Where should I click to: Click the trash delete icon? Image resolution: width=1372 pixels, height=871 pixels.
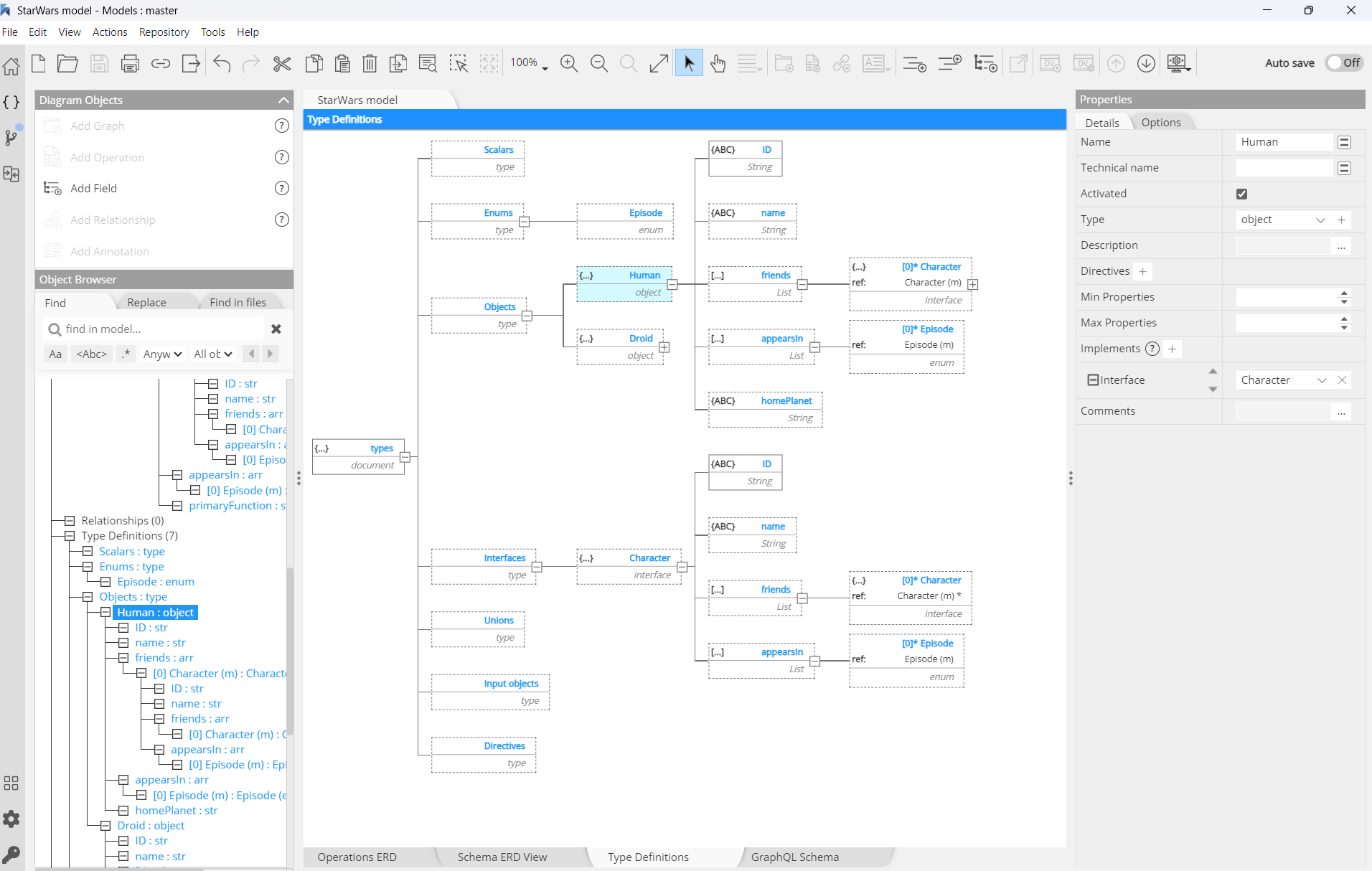click(x=370, y=63)
